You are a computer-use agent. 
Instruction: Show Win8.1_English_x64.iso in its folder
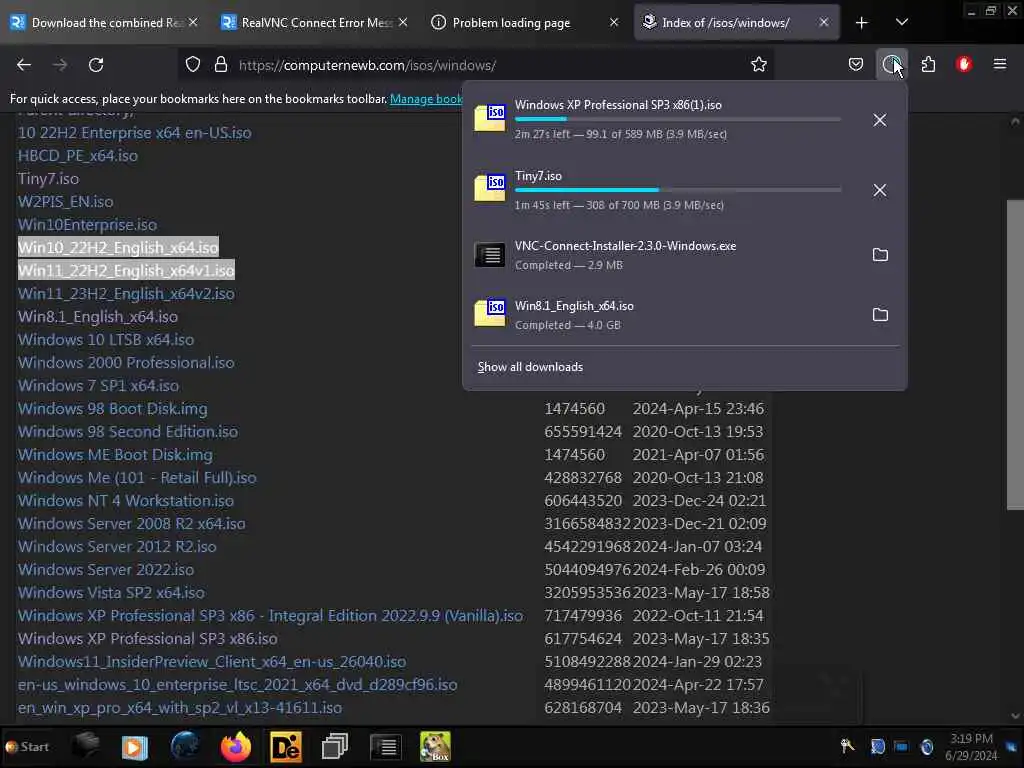click(880, 315)
